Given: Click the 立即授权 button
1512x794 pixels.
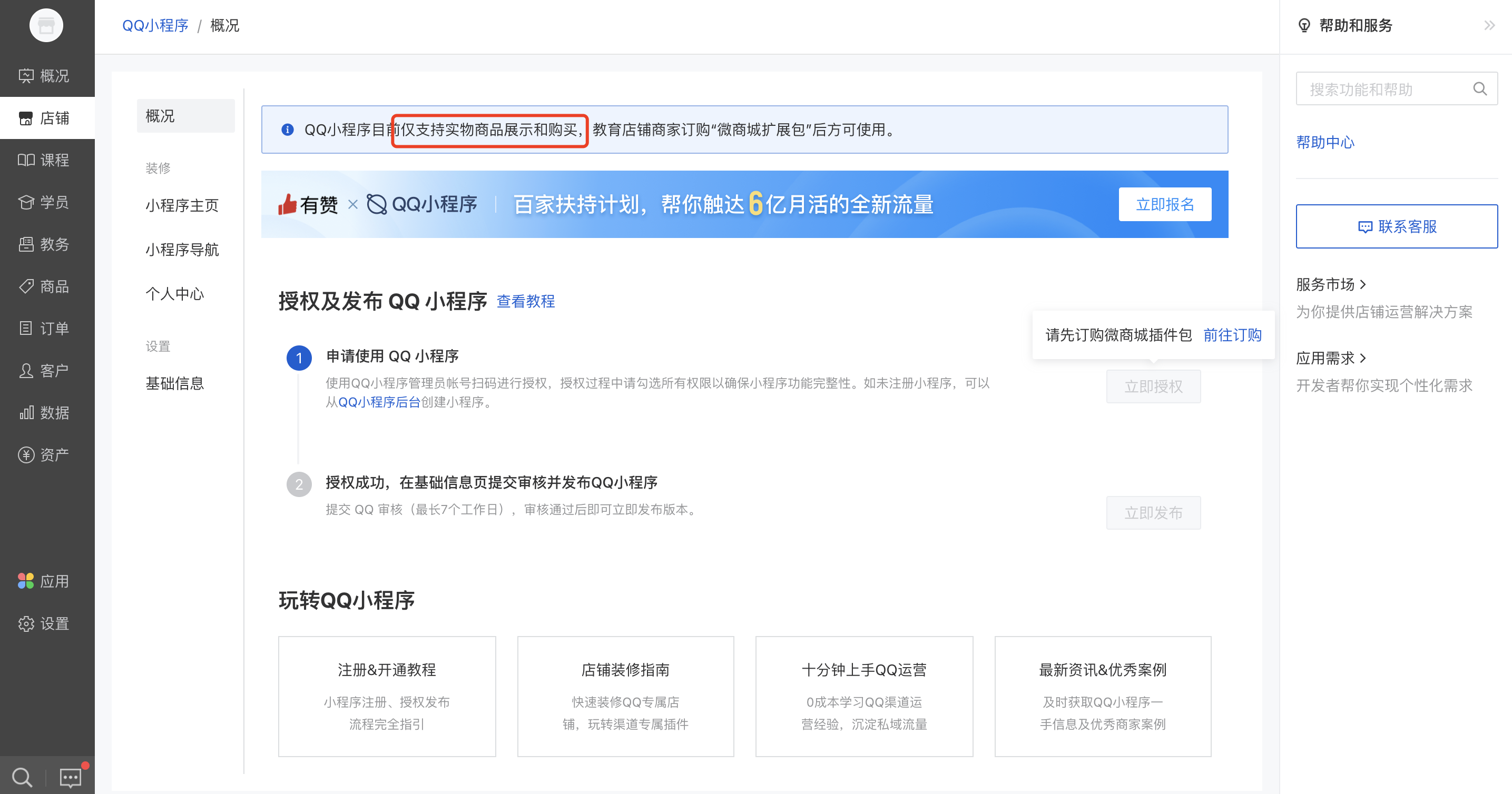Looking at the screenshot, I should [1153, 386].
